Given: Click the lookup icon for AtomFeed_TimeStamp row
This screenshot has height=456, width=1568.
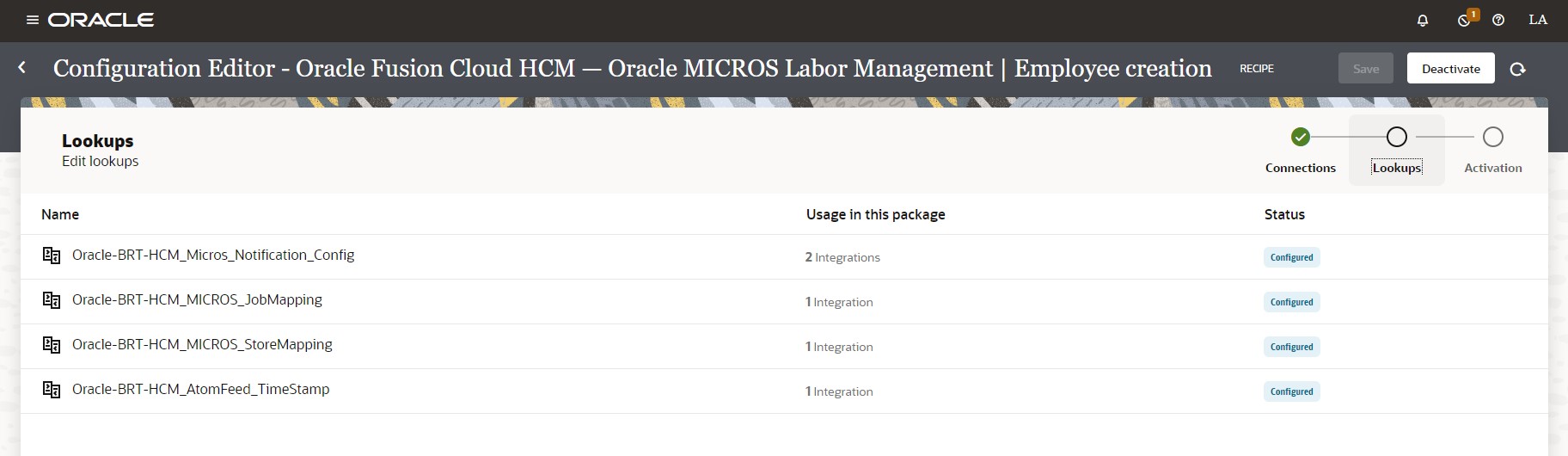Looking at the screenshot, I should point(52,390).
